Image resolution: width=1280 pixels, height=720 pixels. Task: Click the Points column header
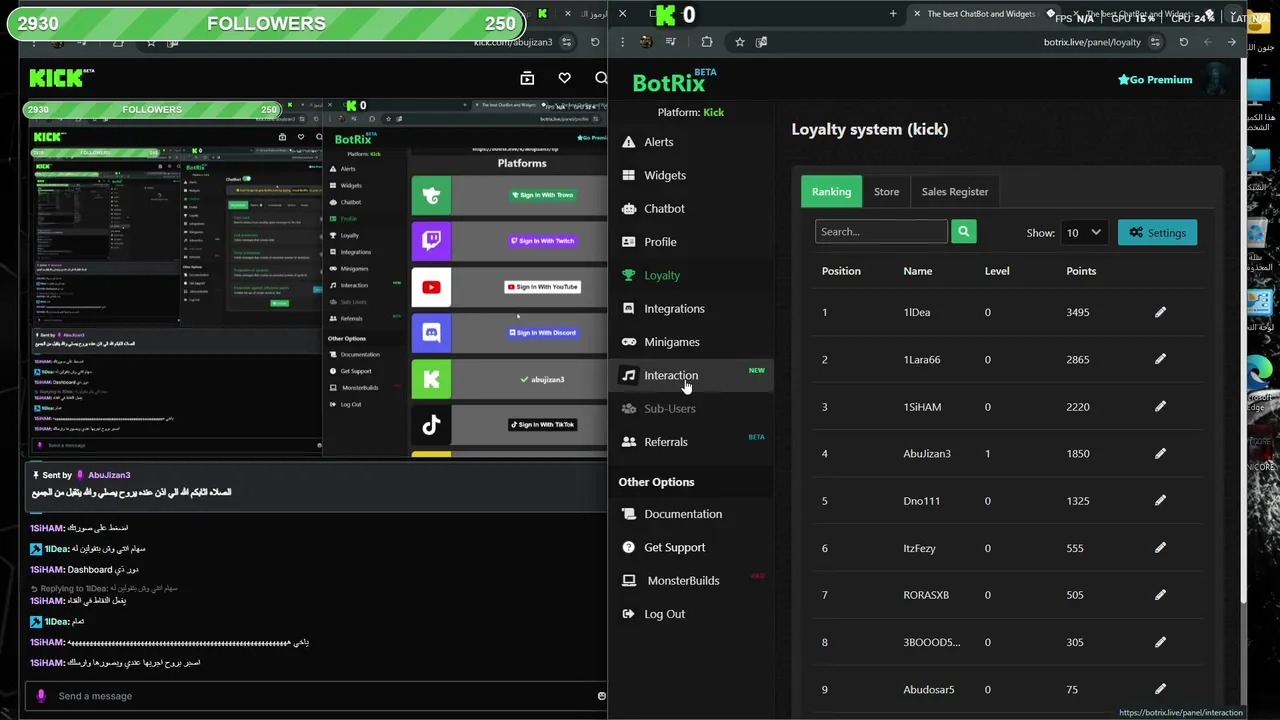coord(1081,271)
